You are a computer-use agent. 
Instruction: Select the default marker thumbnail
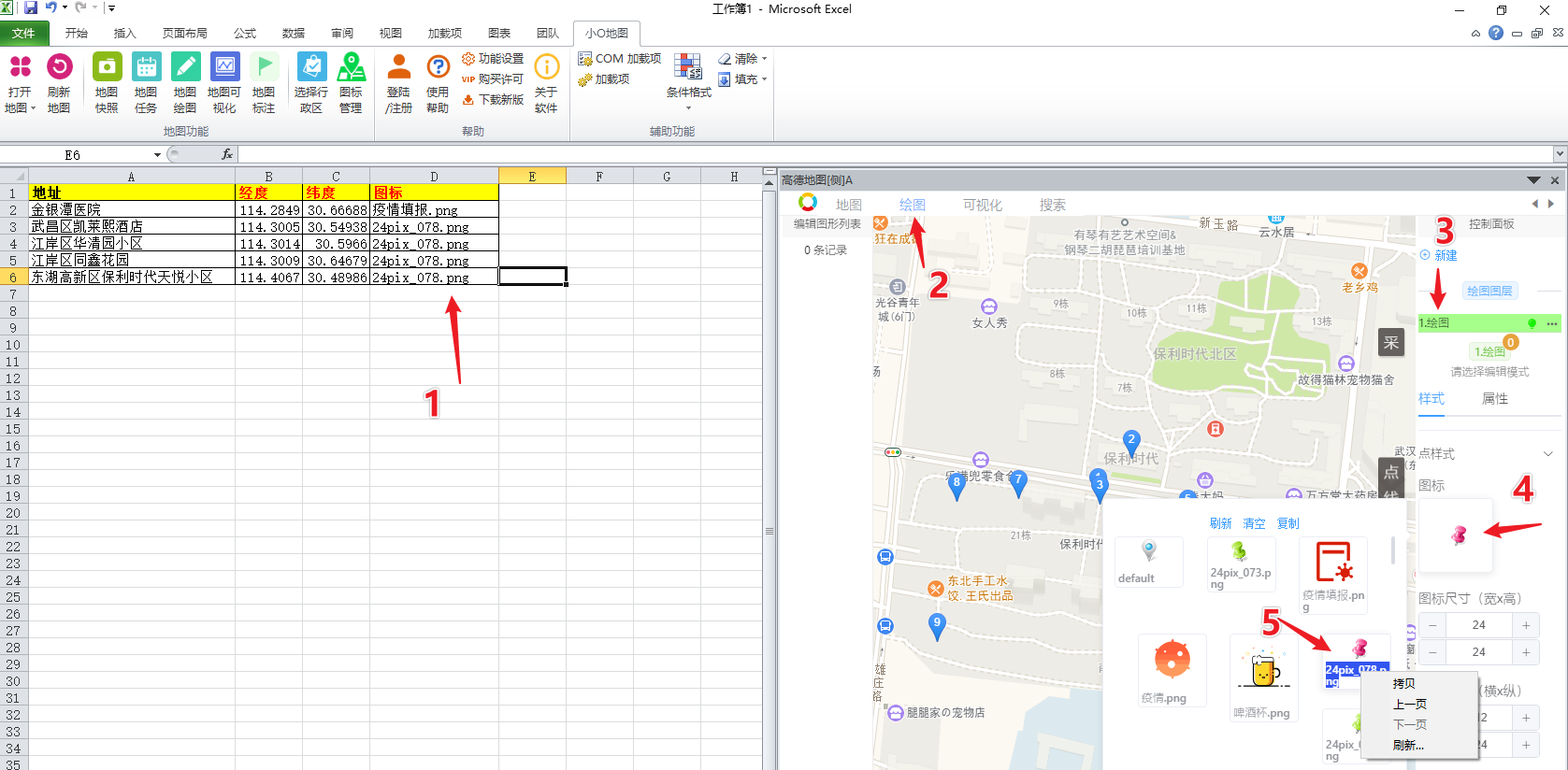pyautogui.click(x=1149, y=562)
